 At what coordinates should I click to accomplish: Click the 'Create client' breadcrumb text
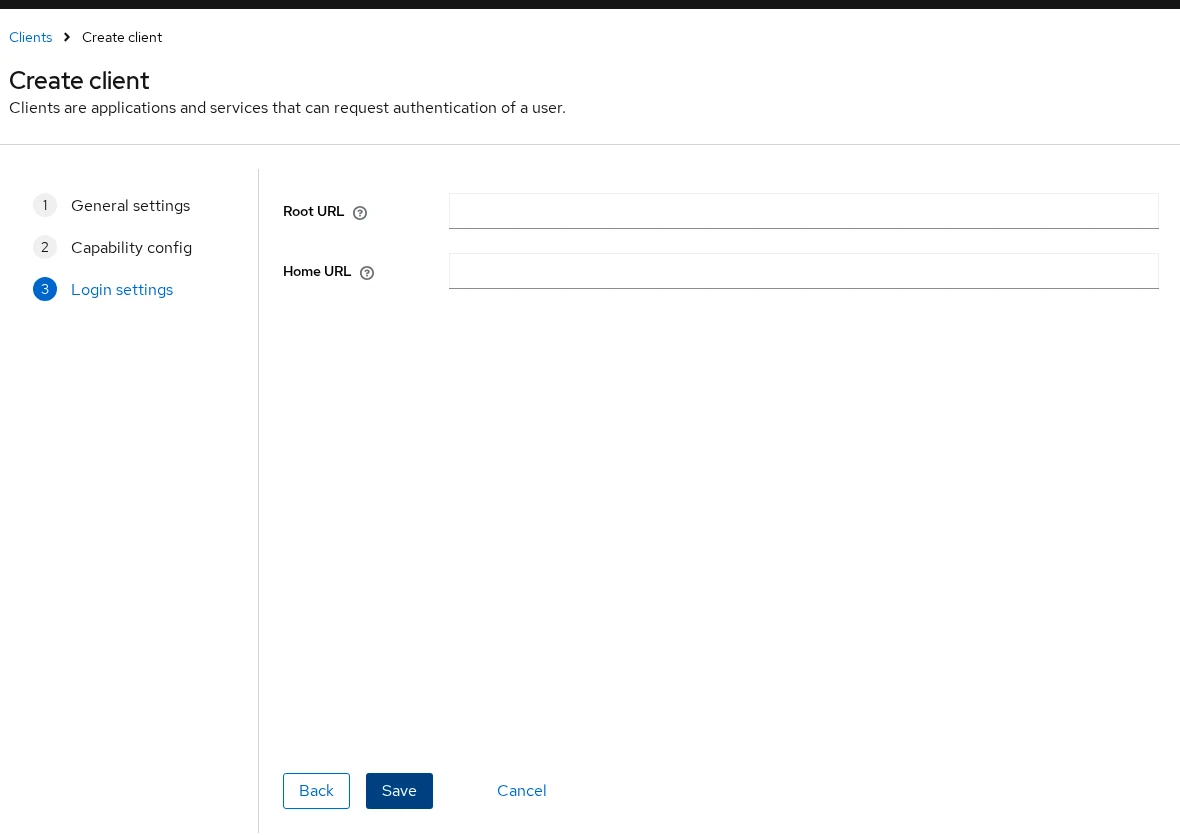pyautogui.click(x=122, y=38)
